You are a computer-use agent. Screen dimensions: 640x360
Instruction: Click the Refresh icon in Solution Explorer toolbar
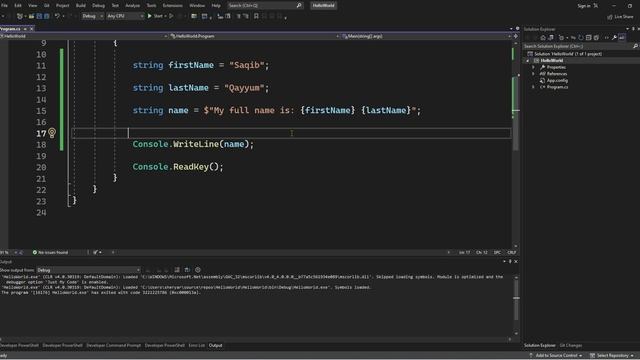coord(580,38)
